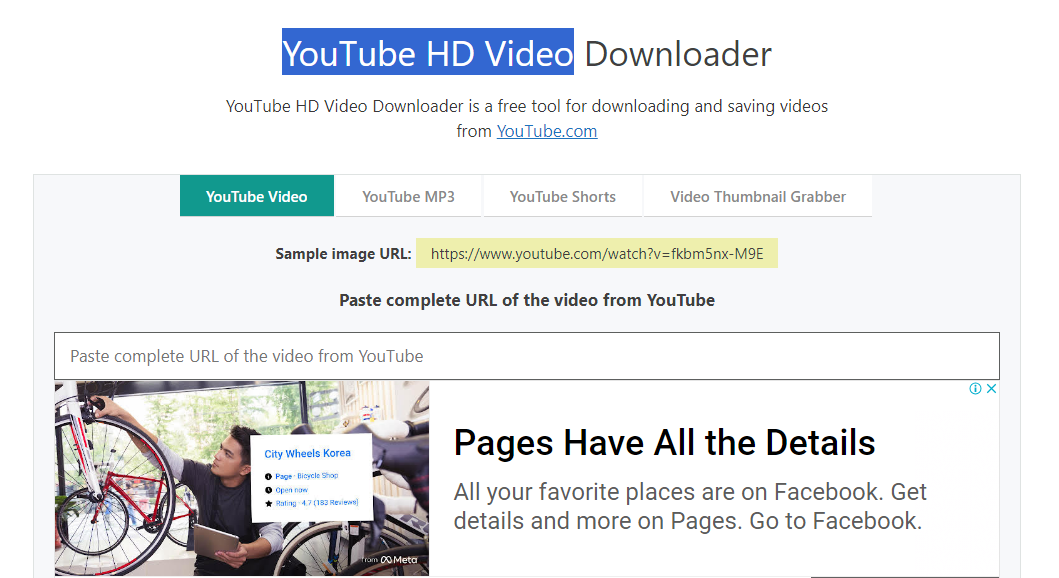Click the sample YouTube watch URL

tap(597, 253)
